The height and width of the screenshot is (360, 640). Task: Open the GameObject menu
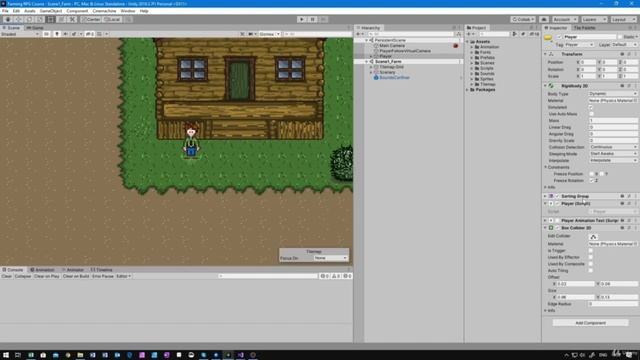[x=51, y=11]
